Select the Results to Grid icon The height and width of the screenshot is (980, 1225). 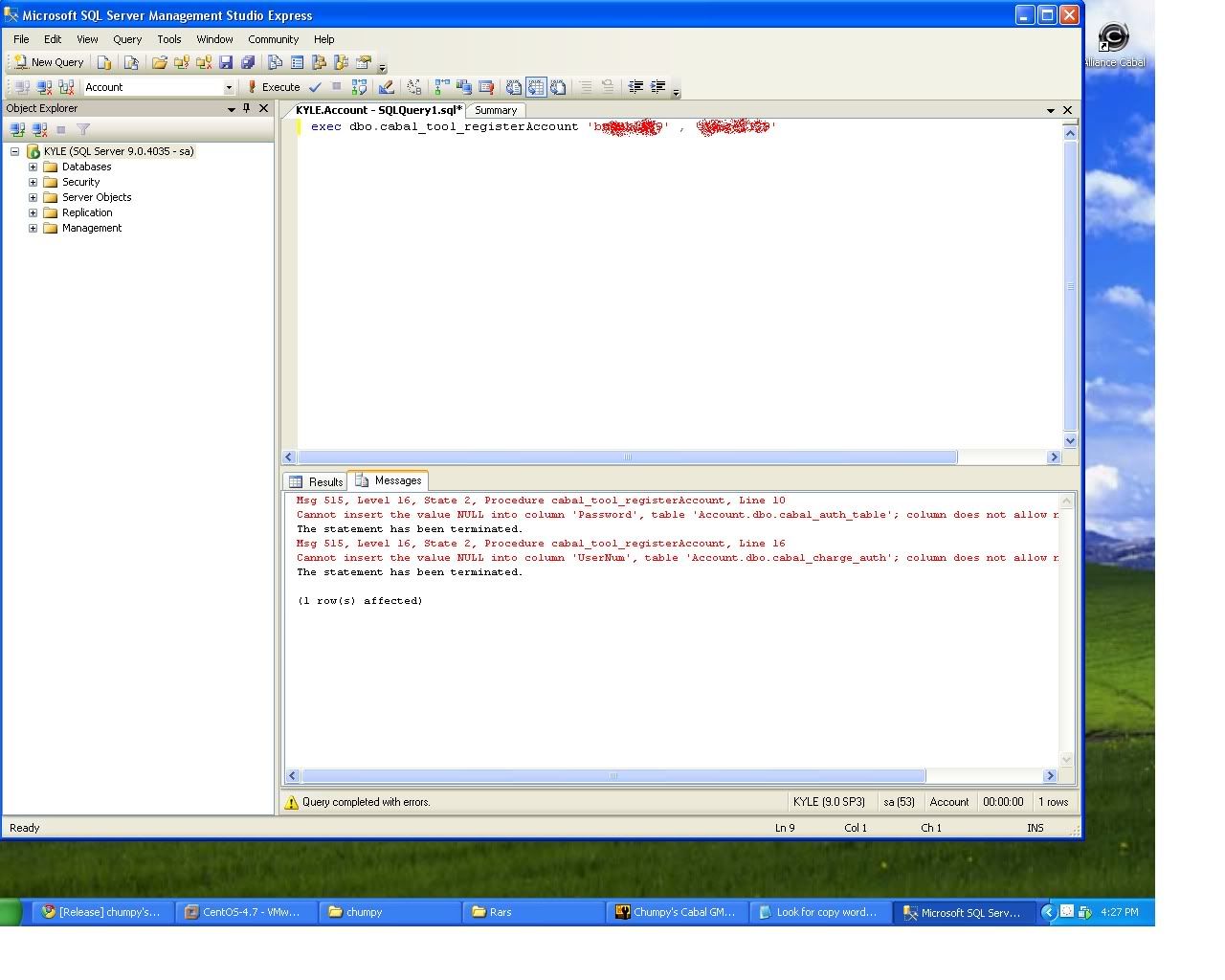click(536, 87)
